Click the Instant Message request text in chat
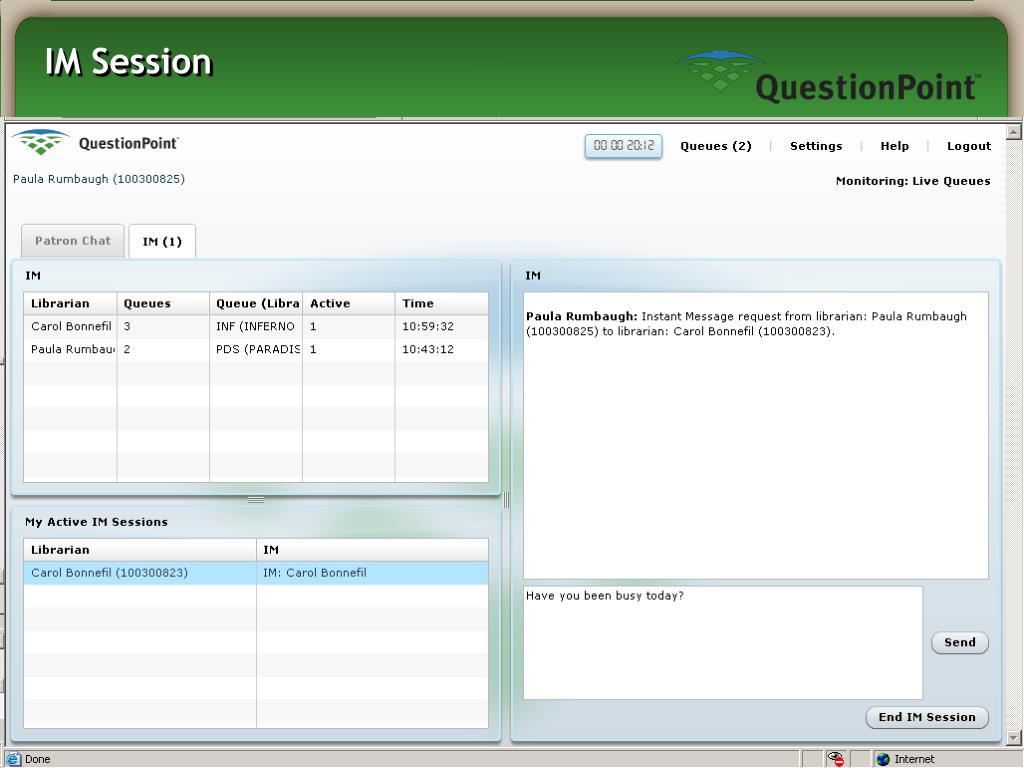Image resolution: width=1024 pixels, height=768 pixels. click(746, 323)
